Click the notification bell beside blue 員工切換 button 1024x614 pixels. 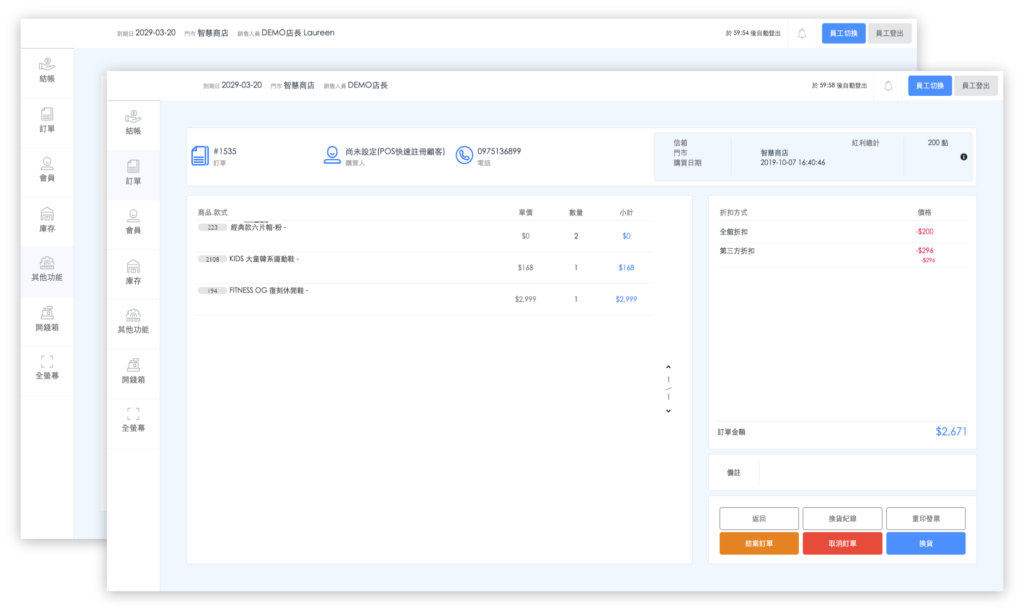[x=888, y=86]
